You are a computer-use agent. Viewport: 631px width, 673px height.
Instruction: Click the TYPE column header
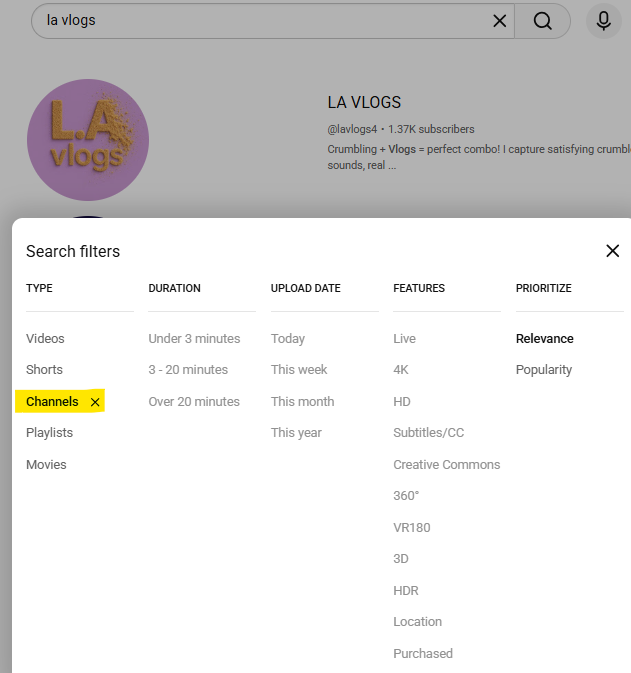[x=39, y=288]
